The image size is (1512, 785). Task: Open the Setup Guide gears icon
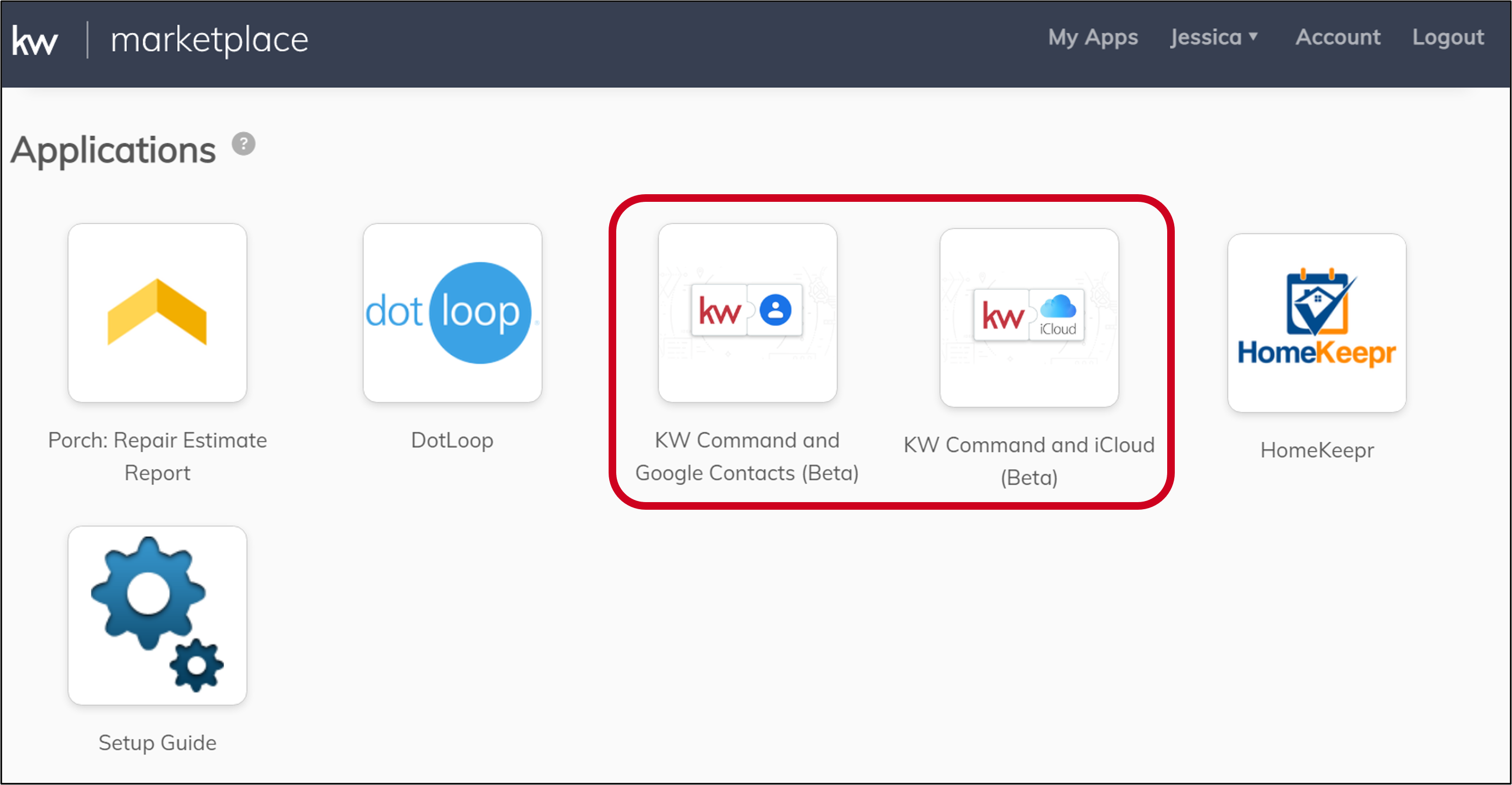157,615
